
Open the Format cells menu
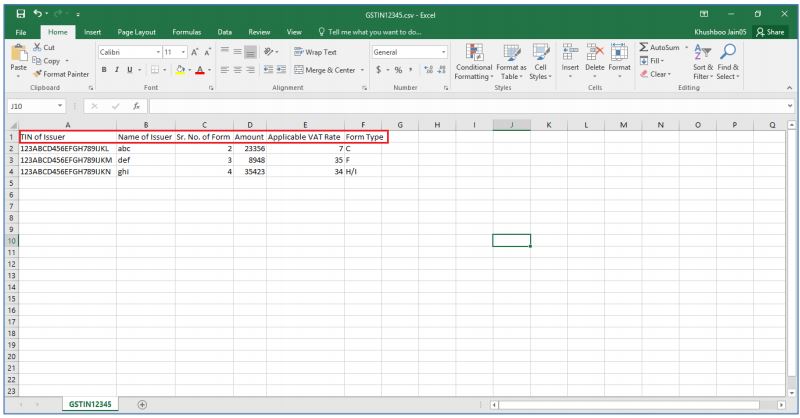coord(619,61)
